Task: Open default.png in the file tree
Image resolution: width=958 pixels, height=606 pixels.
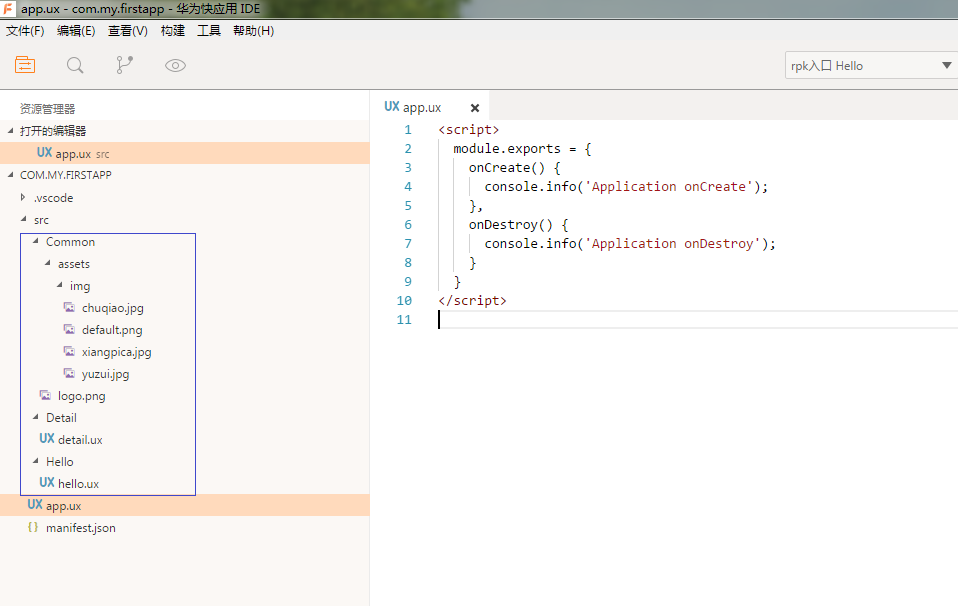Action: pyautogui.click(x=112, y=330)
